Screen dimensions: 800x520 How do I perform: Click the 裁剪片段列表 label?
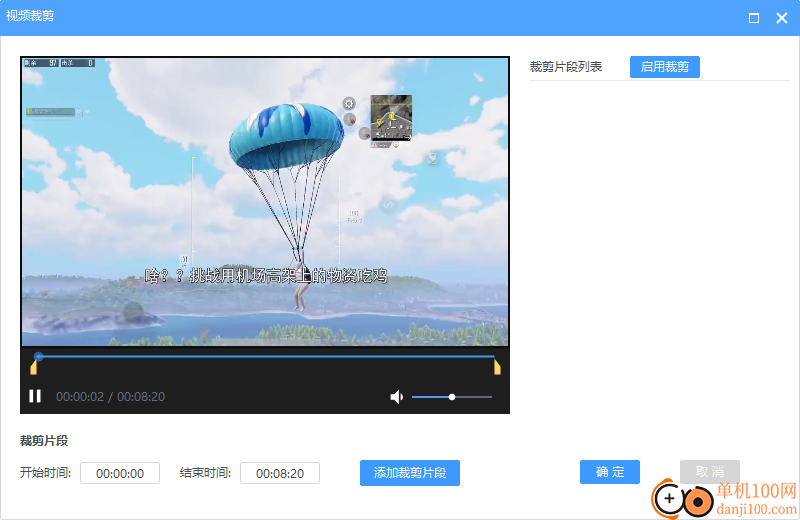click(566, 67)
